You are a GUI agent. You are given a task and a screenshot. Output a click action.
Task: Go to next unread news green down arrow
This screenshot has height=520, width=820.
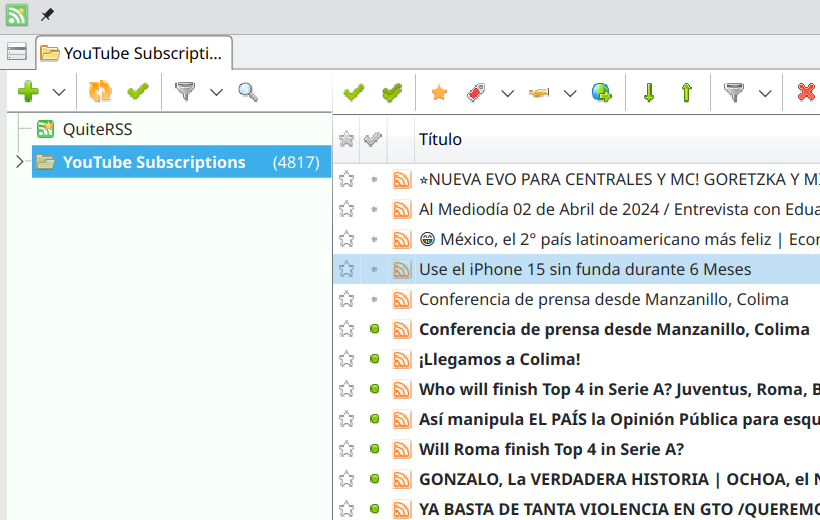649,93
